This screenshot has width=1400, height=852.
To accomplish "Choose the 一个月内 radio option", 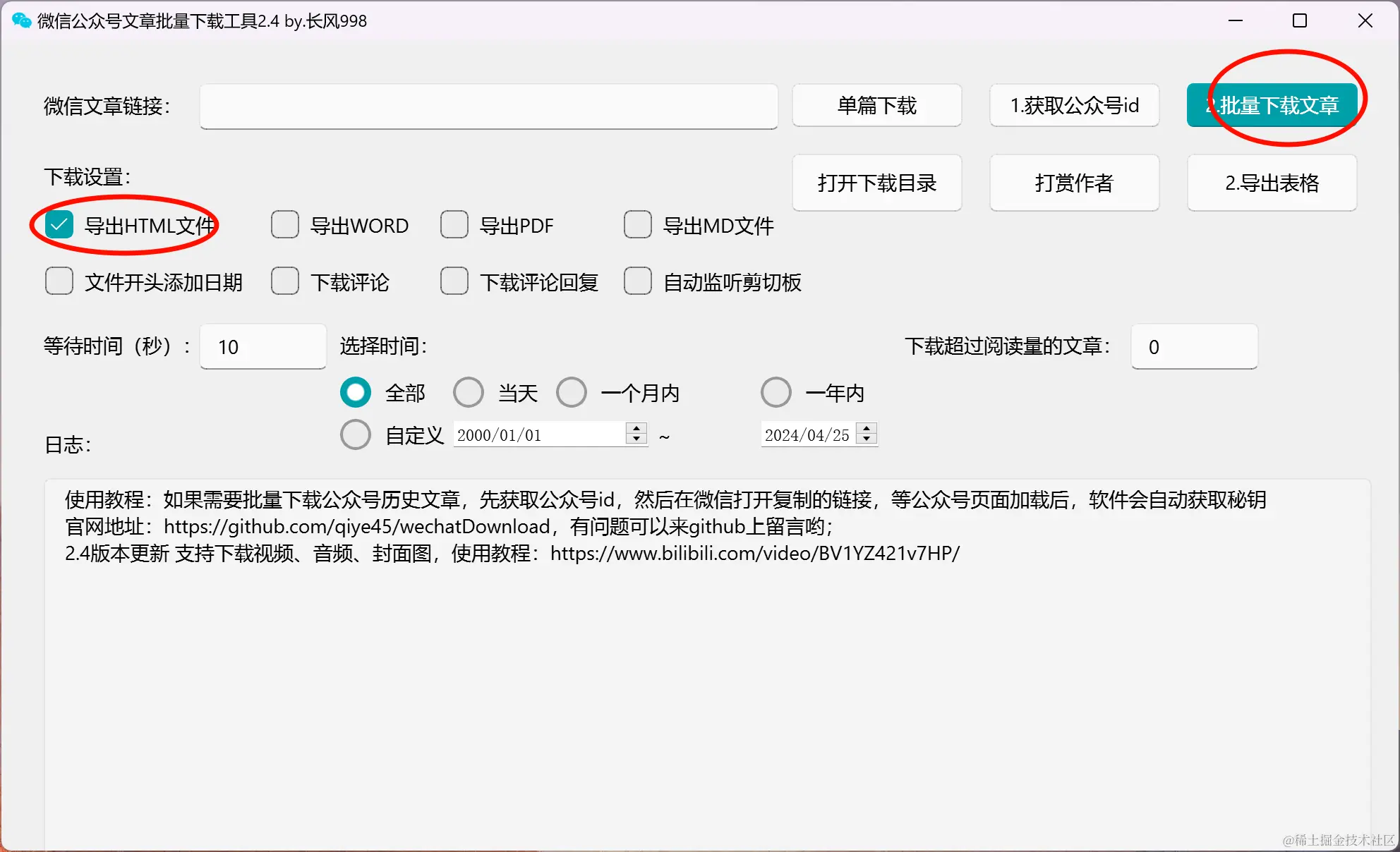I will 572,393.
